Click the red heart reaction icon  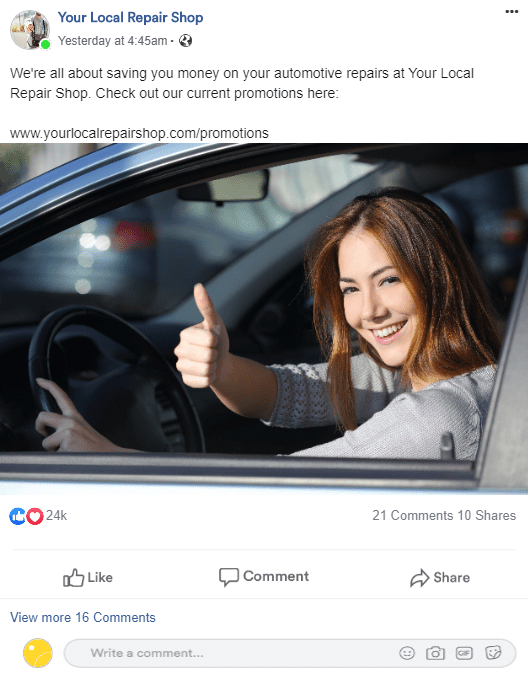[35, 516]
